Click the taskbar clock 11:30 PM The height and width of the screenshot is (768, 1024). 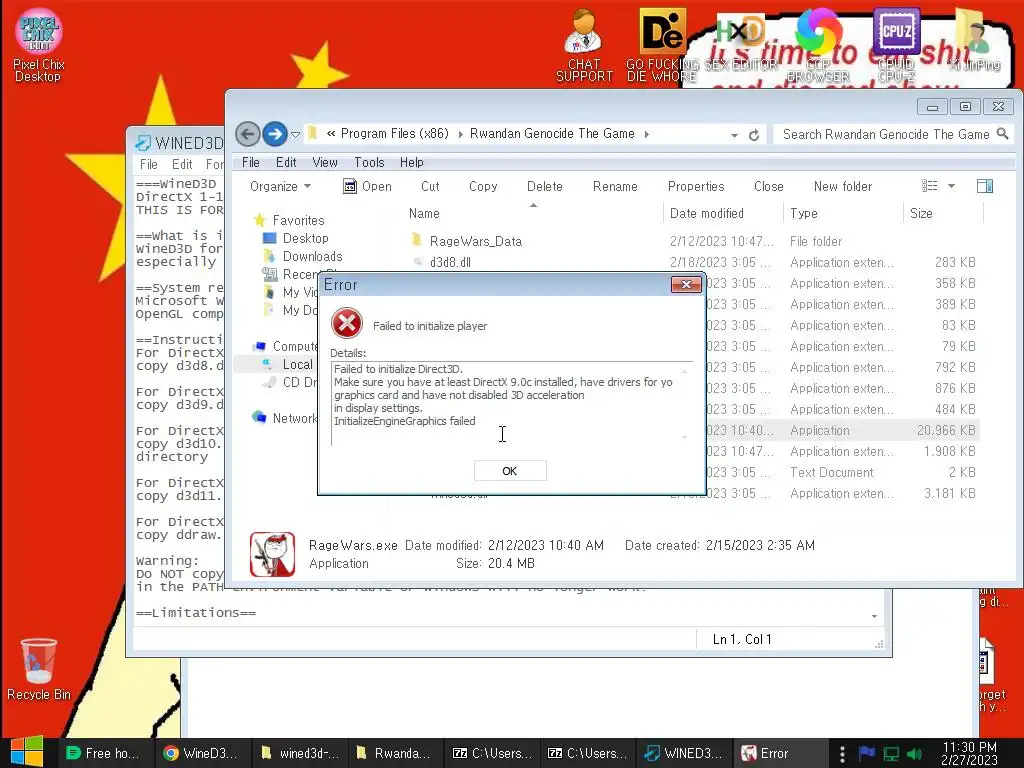click(x=969, y=754)
